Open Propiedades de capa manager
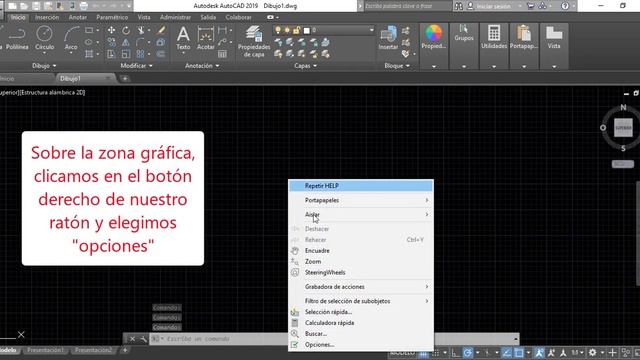640x360 pixels. (254, 41)
